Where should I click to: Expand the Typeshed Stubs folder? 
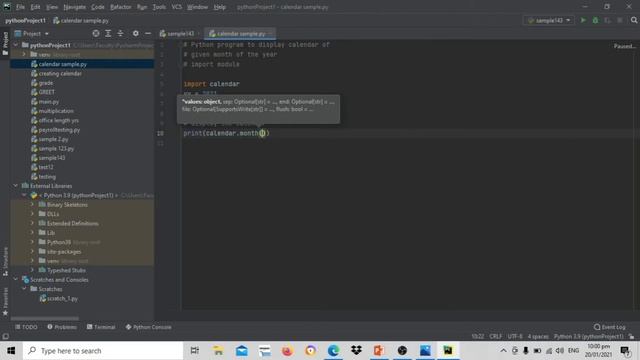click(x=33, y=270)
